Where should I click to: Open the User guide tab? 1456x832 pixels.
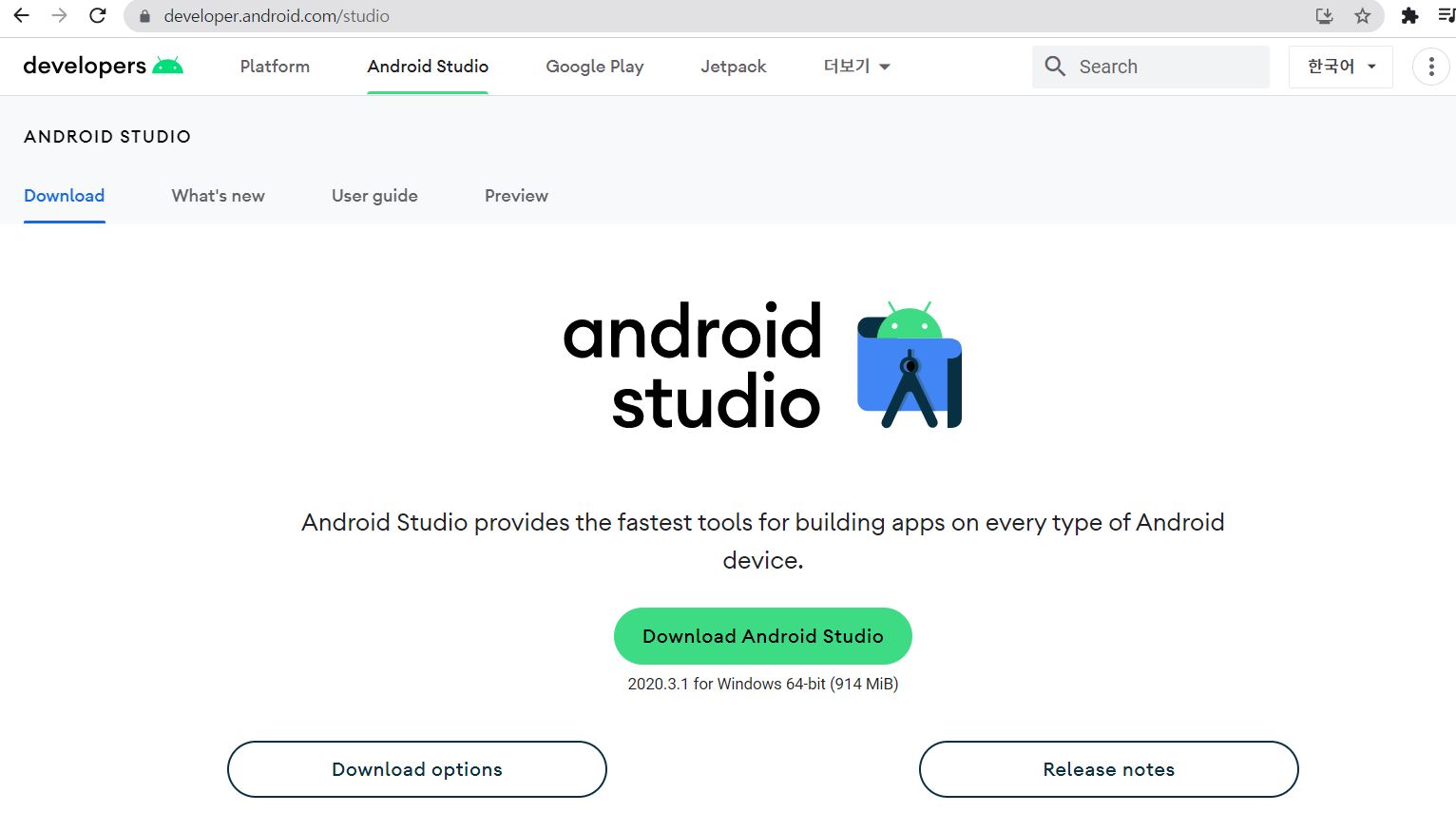click(374, 196)
